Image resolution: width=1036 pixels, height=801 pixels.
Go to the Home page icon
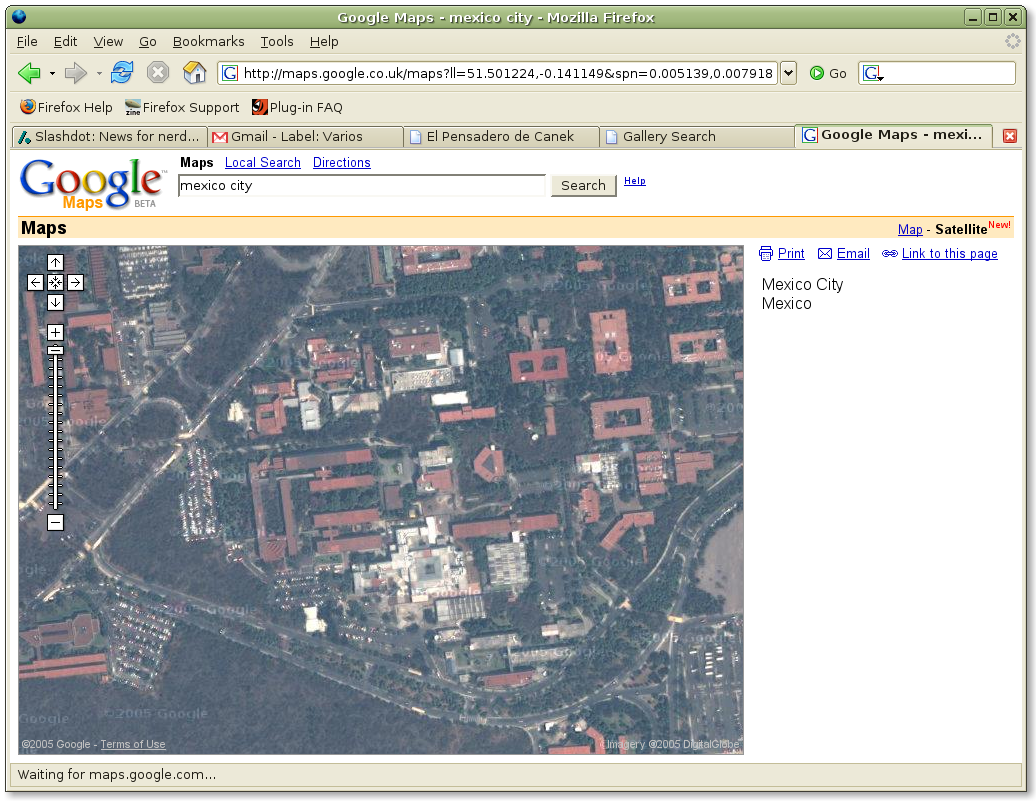[x=194, y=73]
